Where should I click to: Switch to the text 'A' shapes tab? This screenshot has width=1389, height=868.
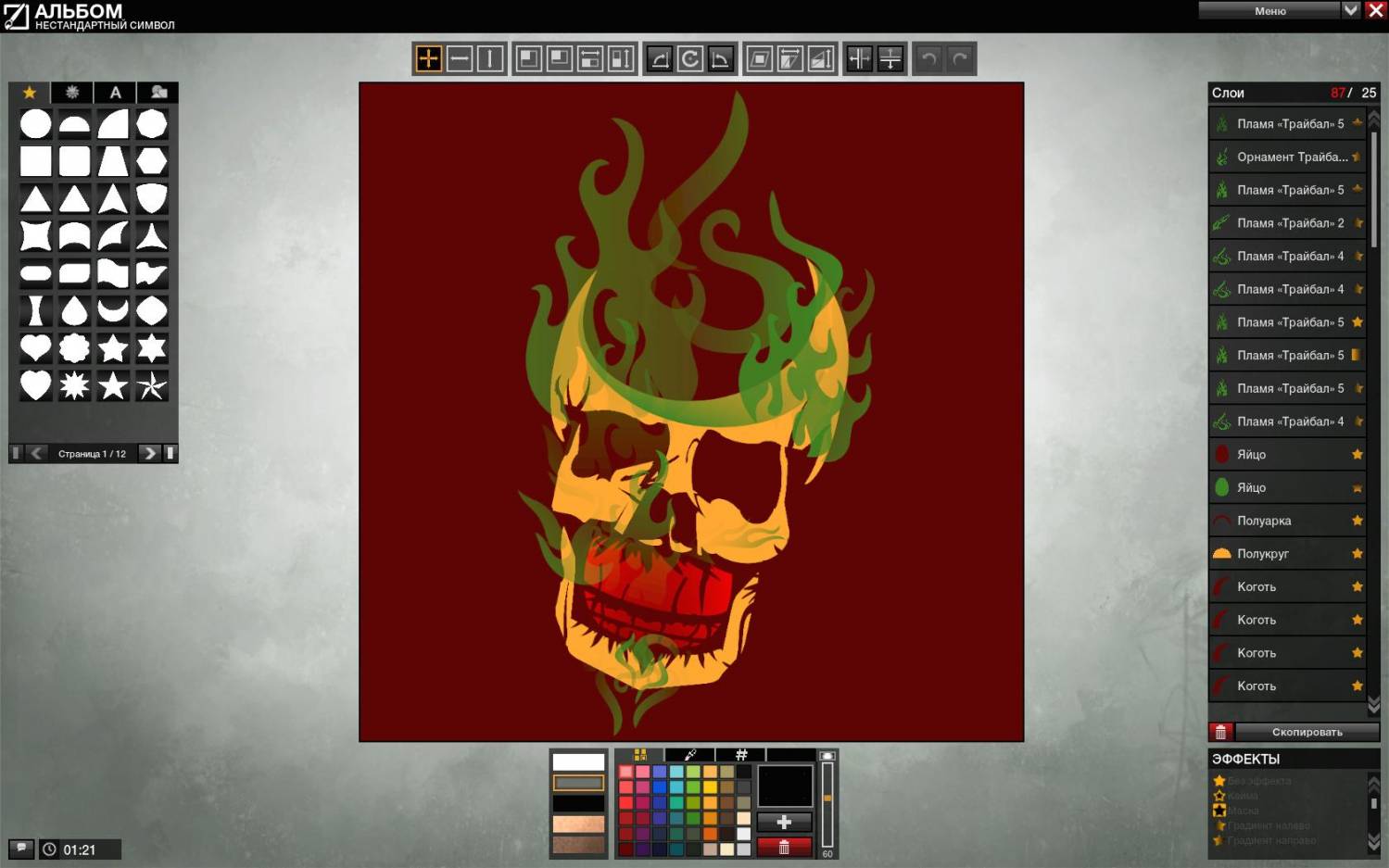115,93
